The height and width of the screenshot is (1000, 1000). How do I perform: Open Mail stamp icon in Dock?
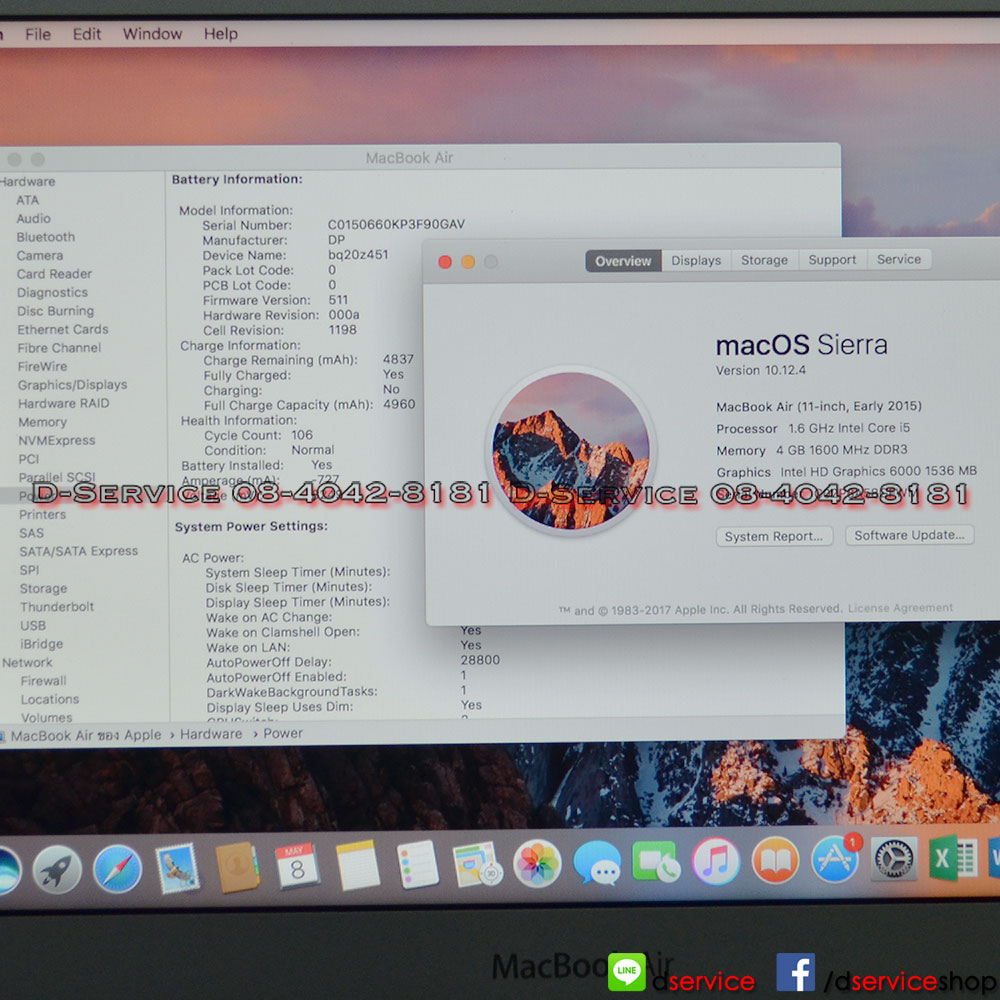177,868
